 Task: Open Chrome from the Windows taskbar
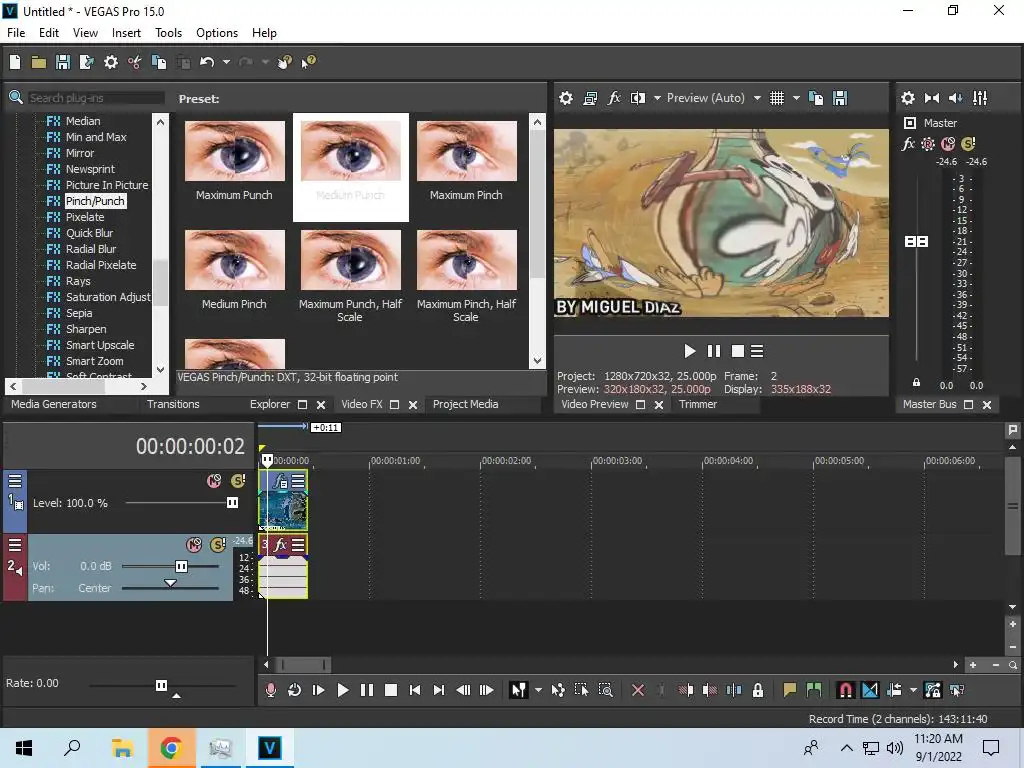pyautogui.click(x=171, y=748)
